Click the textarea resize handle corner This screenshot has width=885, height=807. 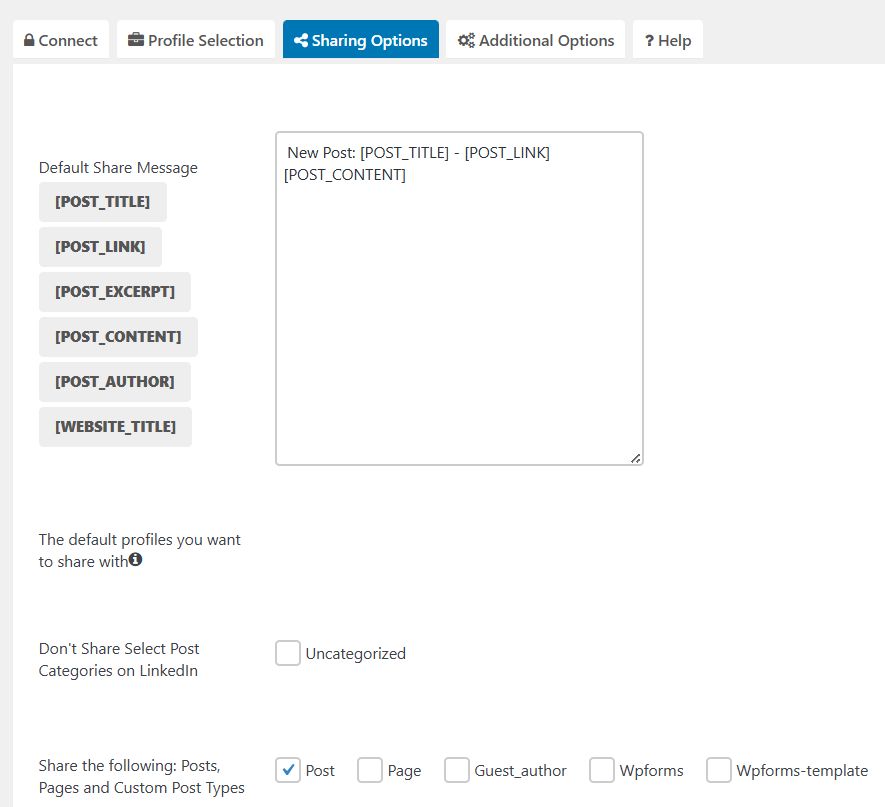[636, 458]
